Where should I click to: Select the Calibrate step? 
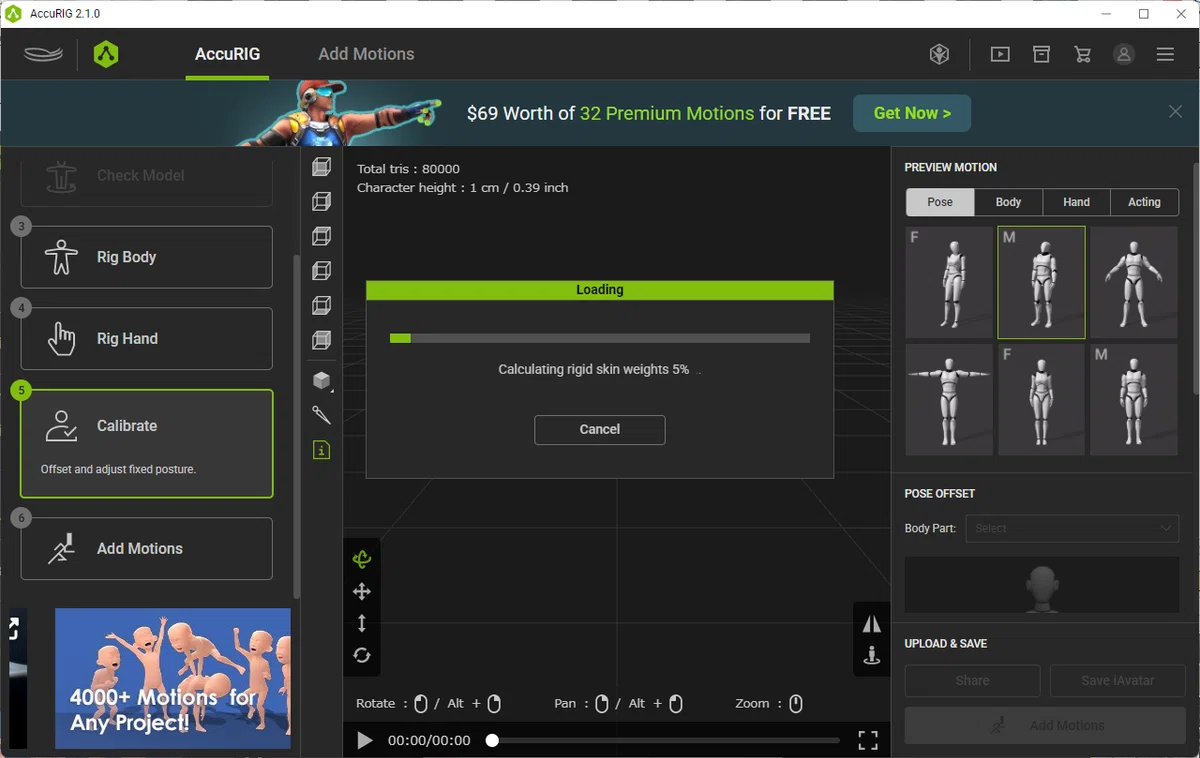pos(147,444)
